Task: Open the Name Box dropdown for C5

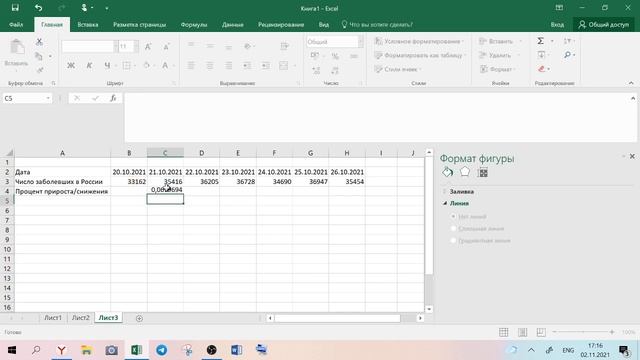Action: [48, 98]
